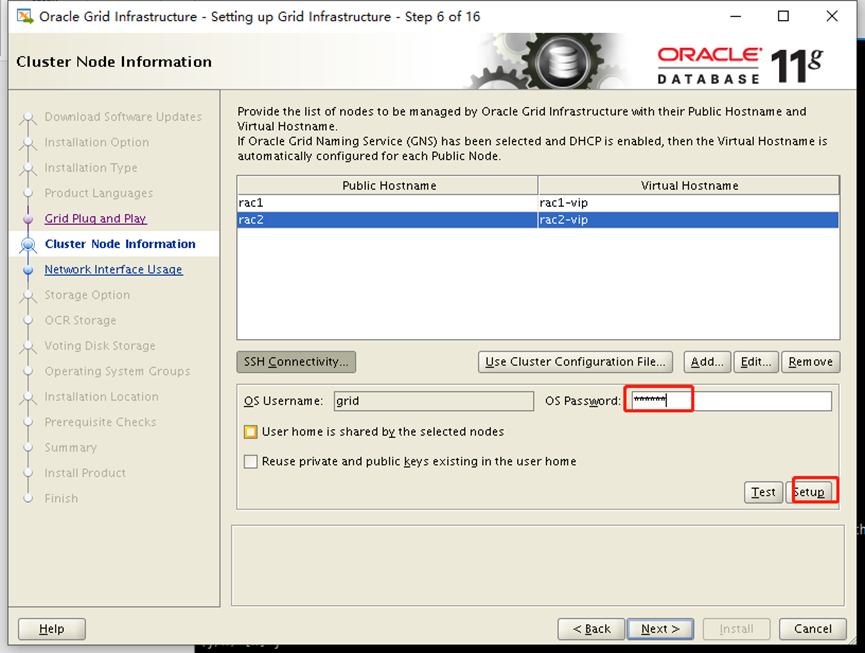
Task: Proceed with the Next button
Action: pos(660,629)
